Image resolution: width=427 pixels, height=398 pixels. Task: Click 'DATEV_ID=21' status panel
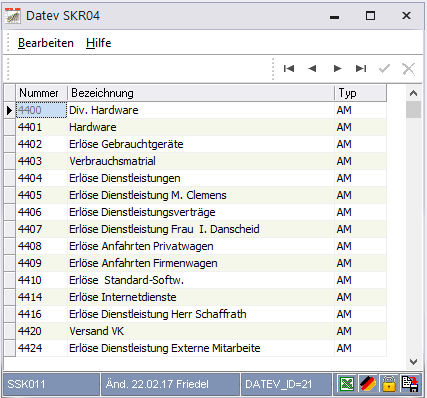(287, 384)
